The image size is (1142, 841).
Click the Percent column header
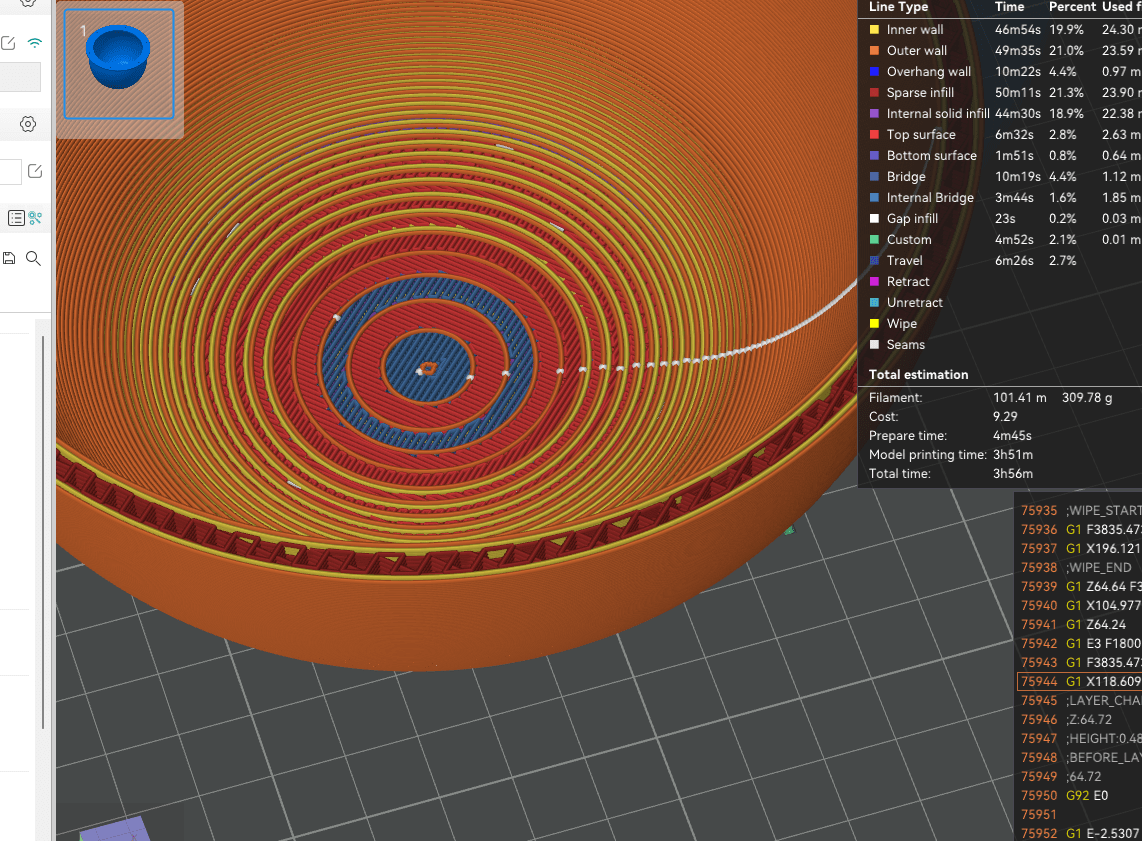click(x=1073, y=7)
